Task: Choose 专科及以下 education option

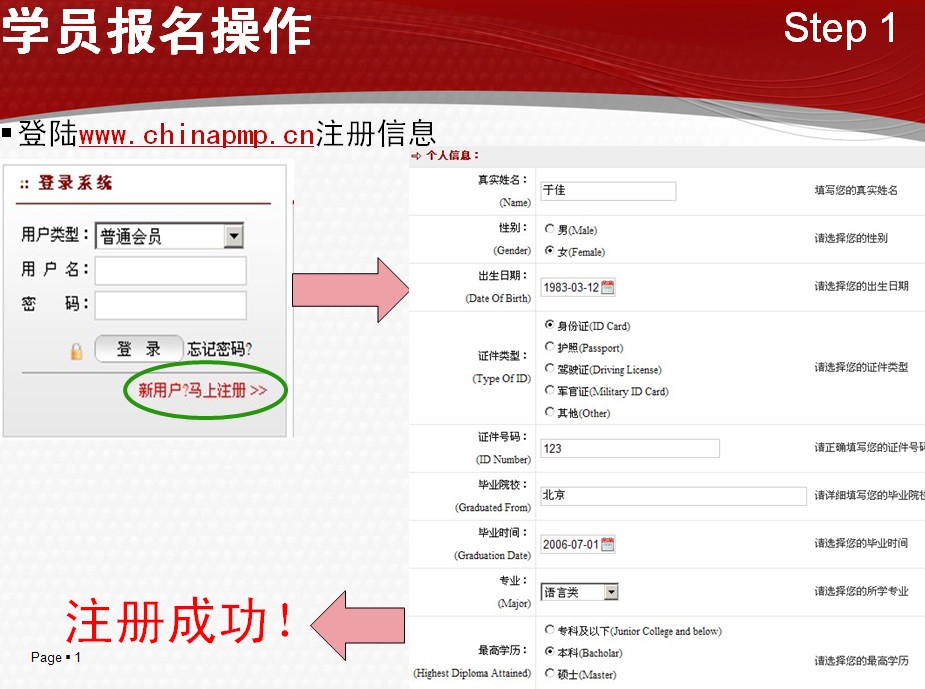Action: click(550, 631)
